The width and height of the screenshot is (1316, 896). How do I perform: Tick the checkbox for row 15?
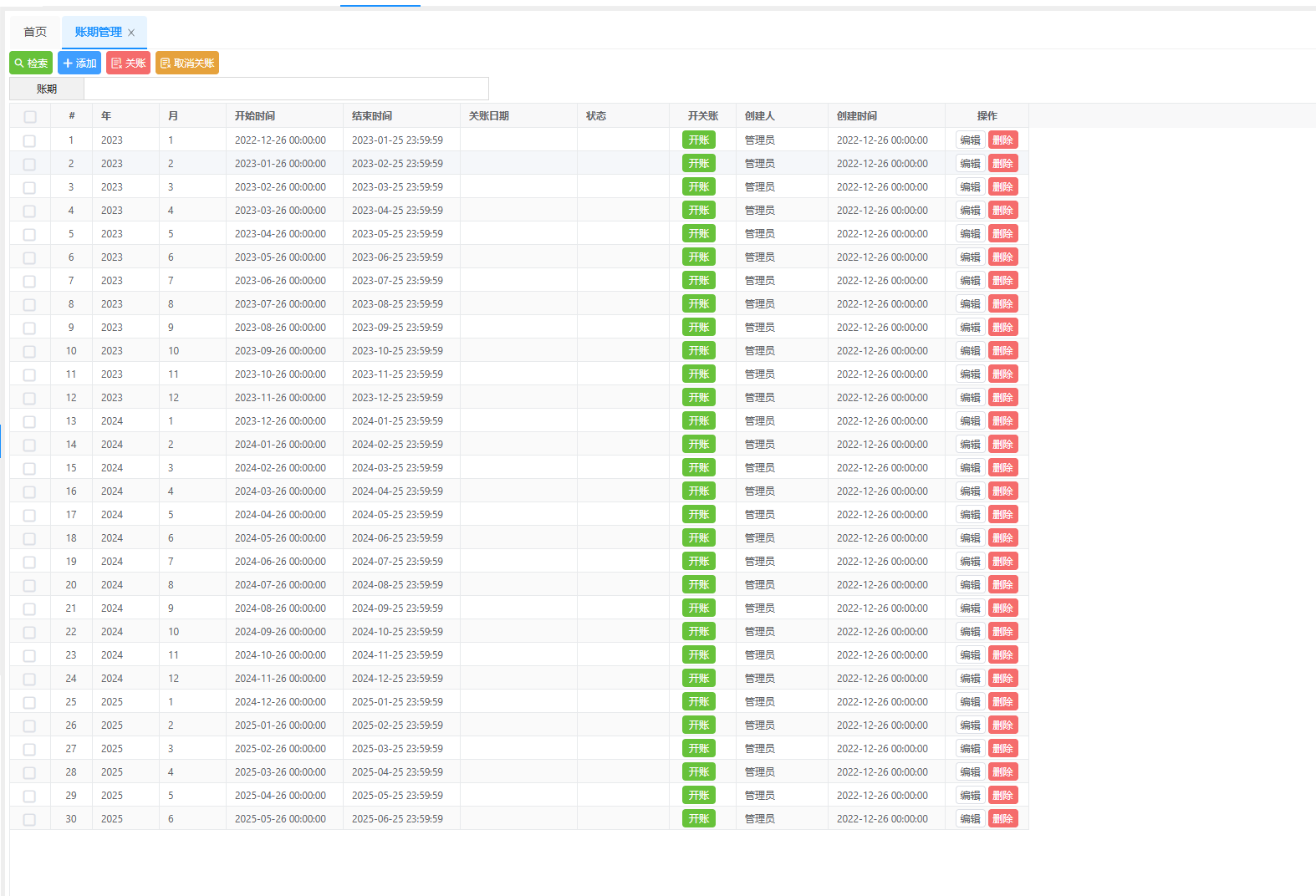pos(30,469)
